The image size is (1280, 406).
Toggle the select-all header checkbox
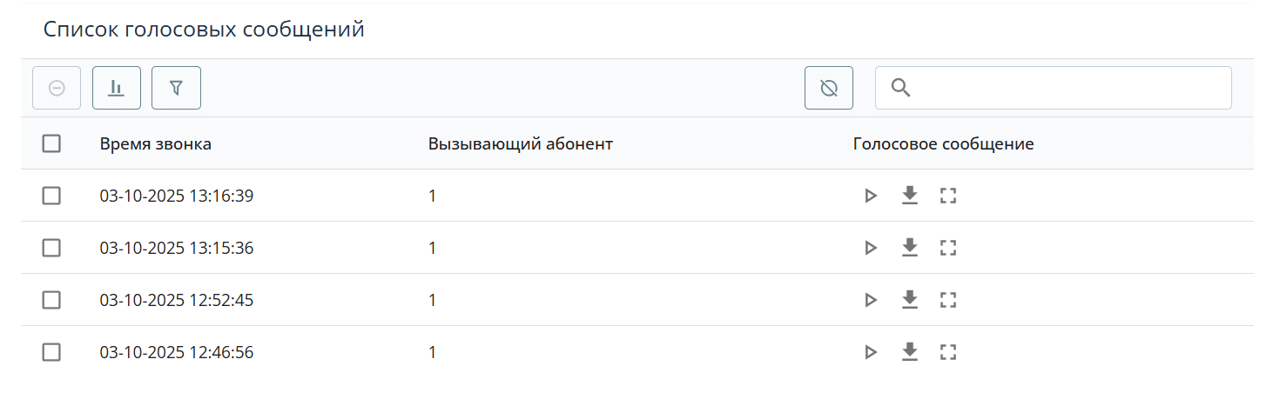pyautogui.click(x=52, y=144)
